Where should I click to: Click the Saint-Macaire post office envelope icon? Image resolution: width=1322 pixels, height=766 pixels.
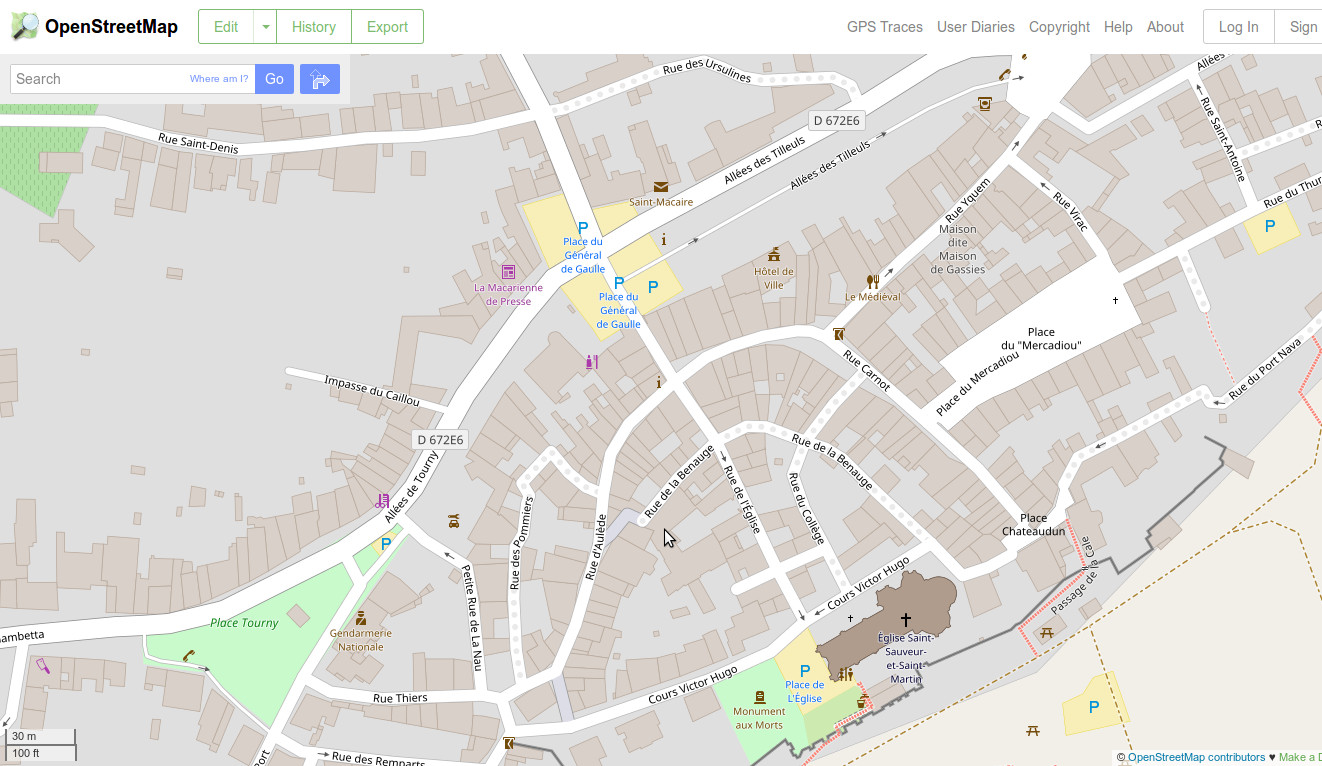tap(660, 186)
